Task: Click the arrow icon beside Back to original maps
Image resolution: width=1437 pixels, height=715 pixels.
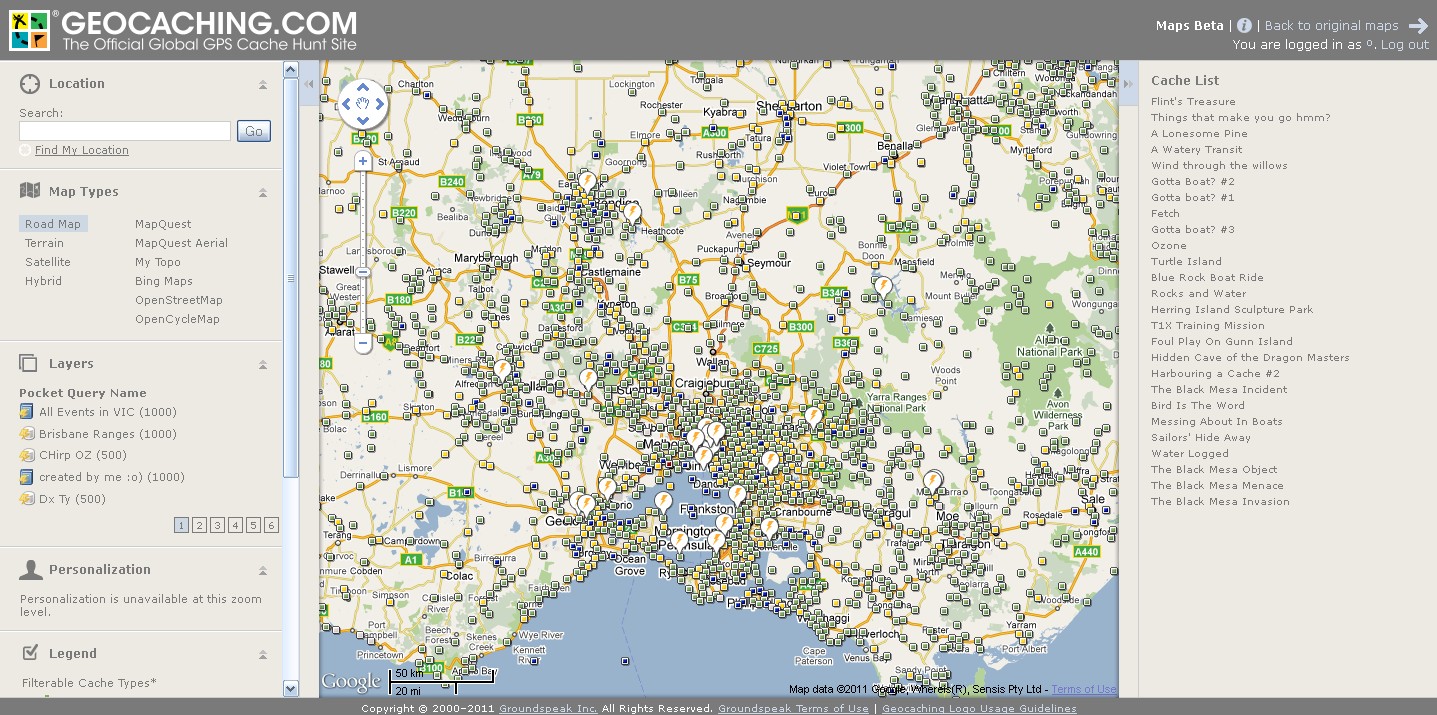Action: (x=1418, y=26)
